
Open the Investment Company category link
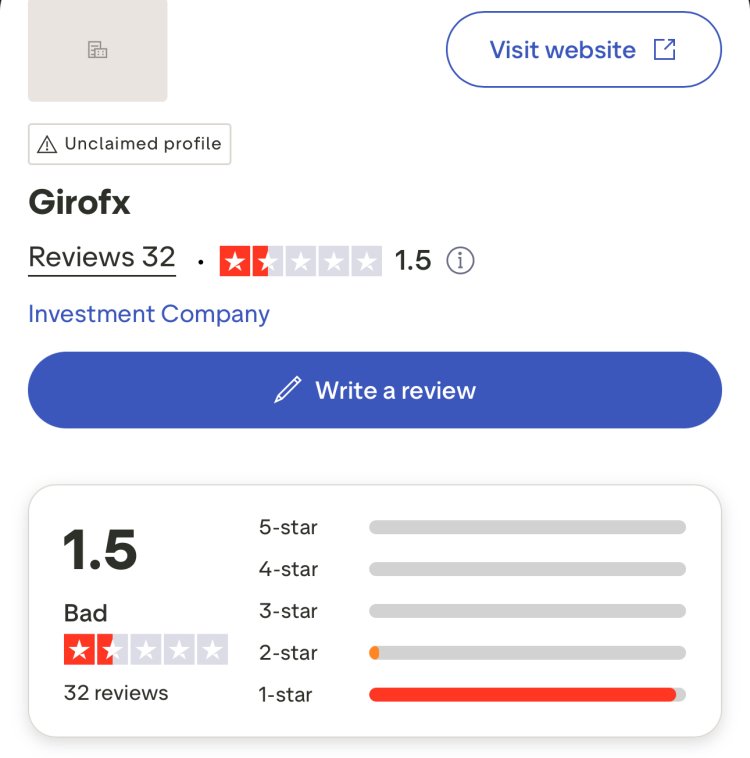coord(149,314)
